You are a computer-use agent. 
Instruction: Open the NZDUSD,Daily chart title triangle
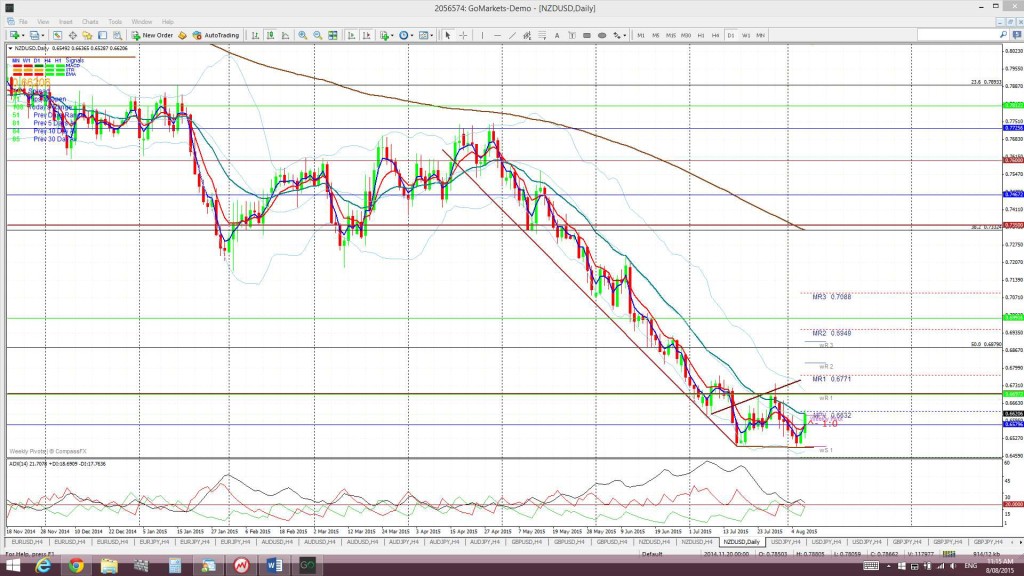coord(10,48)
